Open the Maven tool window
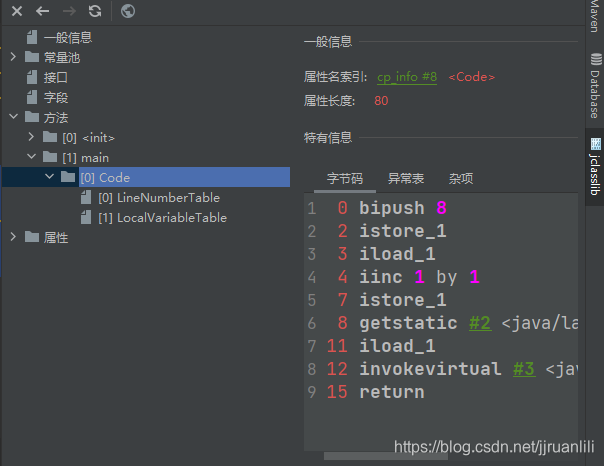 (x=595, y=17)
